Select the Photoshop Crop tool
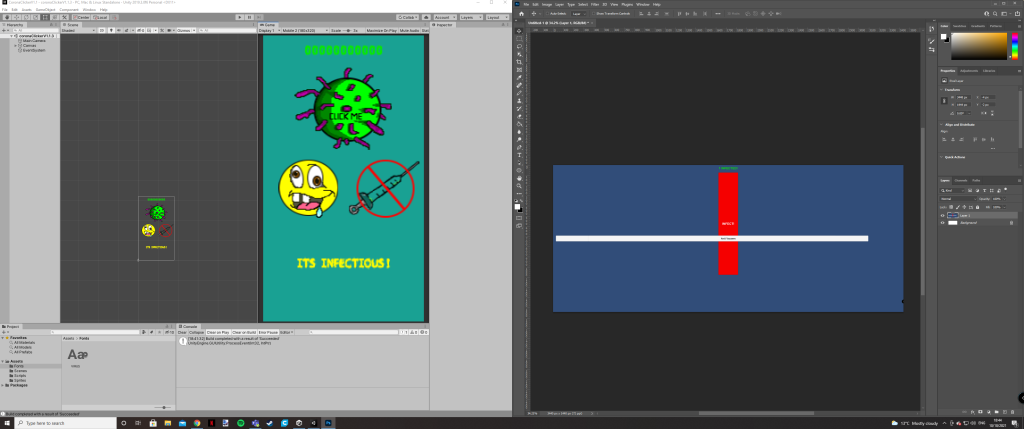This screenshot has width=1024, height=429. click(519, 62)
